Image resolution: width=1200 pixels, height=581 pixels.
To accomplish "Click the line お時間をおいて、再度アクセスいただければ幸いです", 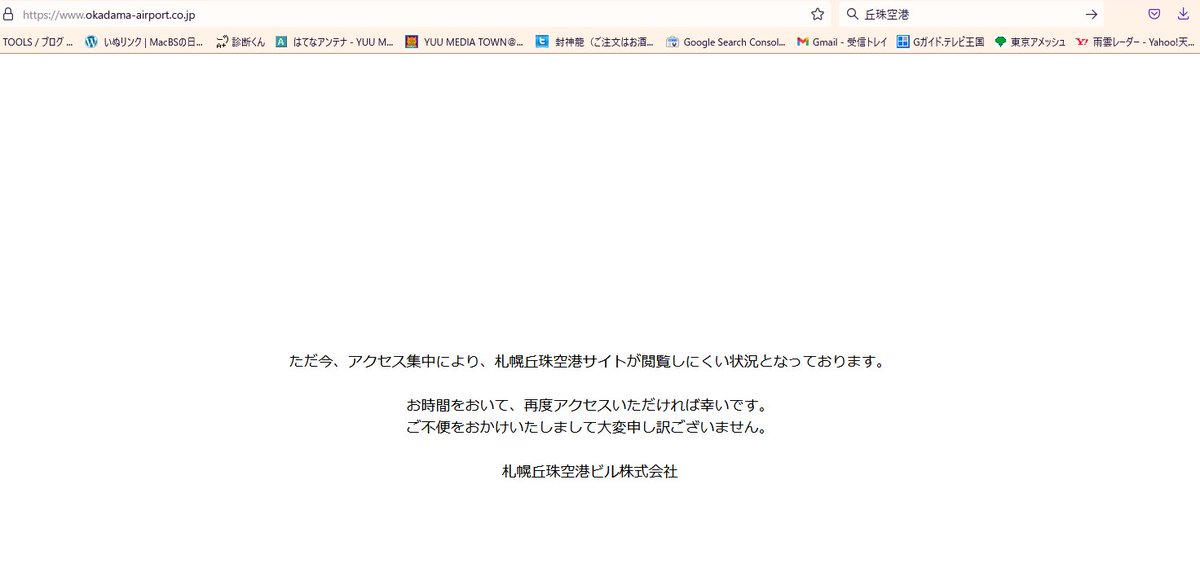I will (589, 405).
